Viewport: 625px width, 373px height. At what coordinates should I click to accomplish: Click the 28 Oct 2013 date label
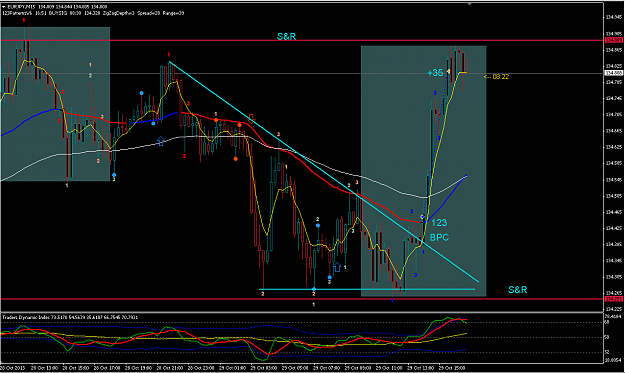point(13,368)
